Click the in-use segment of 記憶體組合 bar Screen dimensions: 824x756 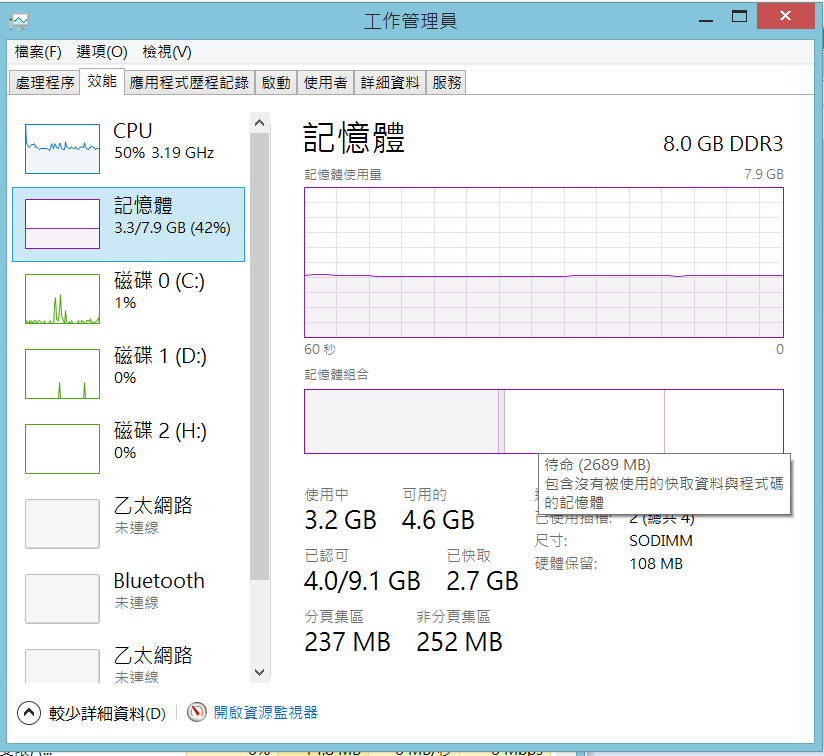[x=400, y=421]
